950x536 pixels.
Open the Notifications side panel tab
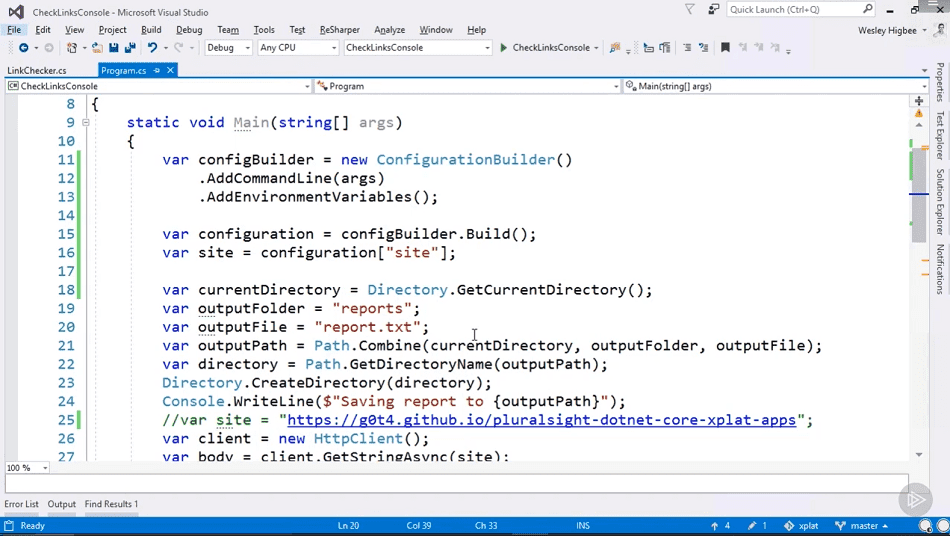click(x=940, y=269)
